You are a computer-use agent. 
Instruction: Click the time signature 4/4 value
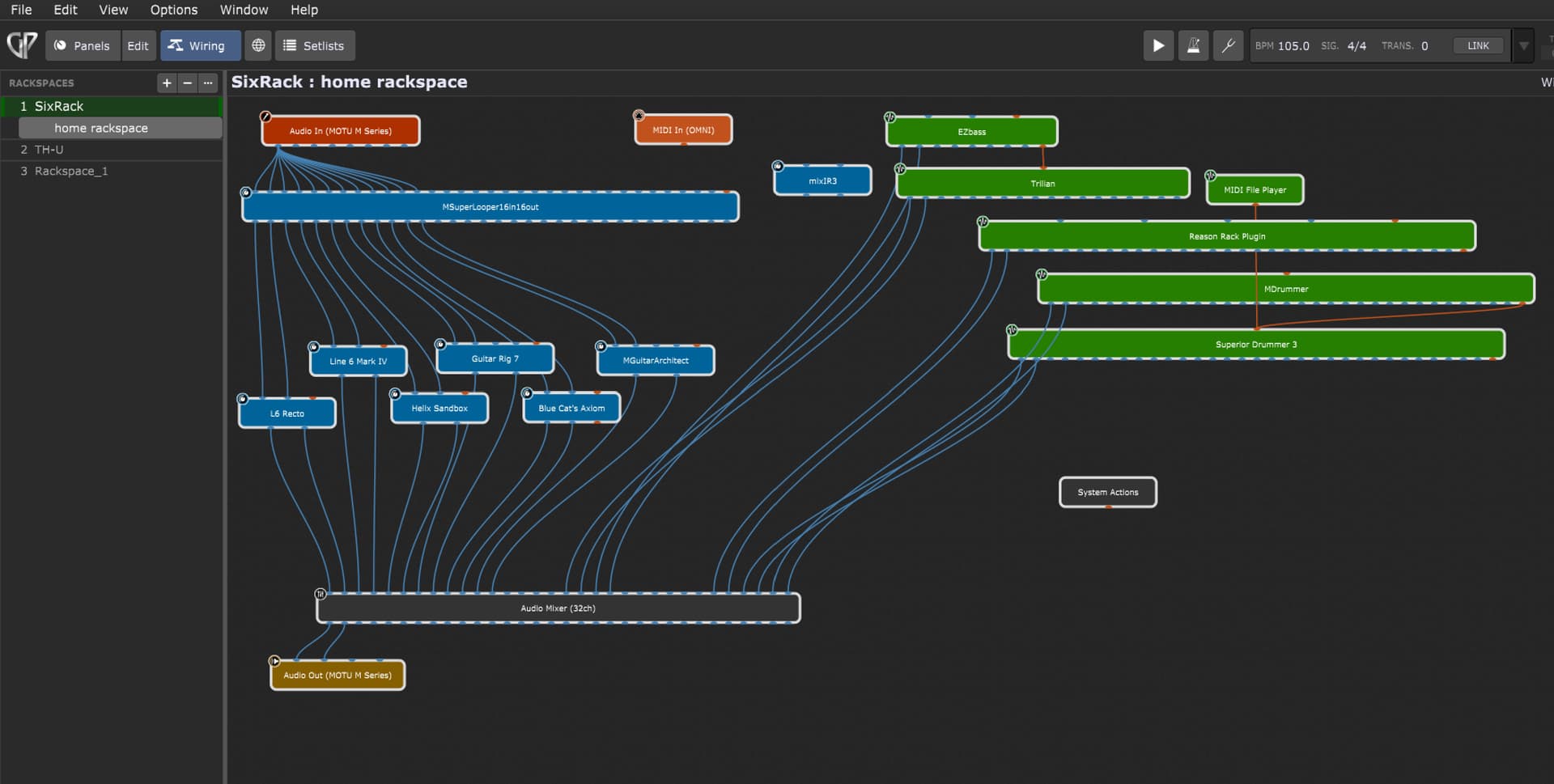pos(1357,45)
